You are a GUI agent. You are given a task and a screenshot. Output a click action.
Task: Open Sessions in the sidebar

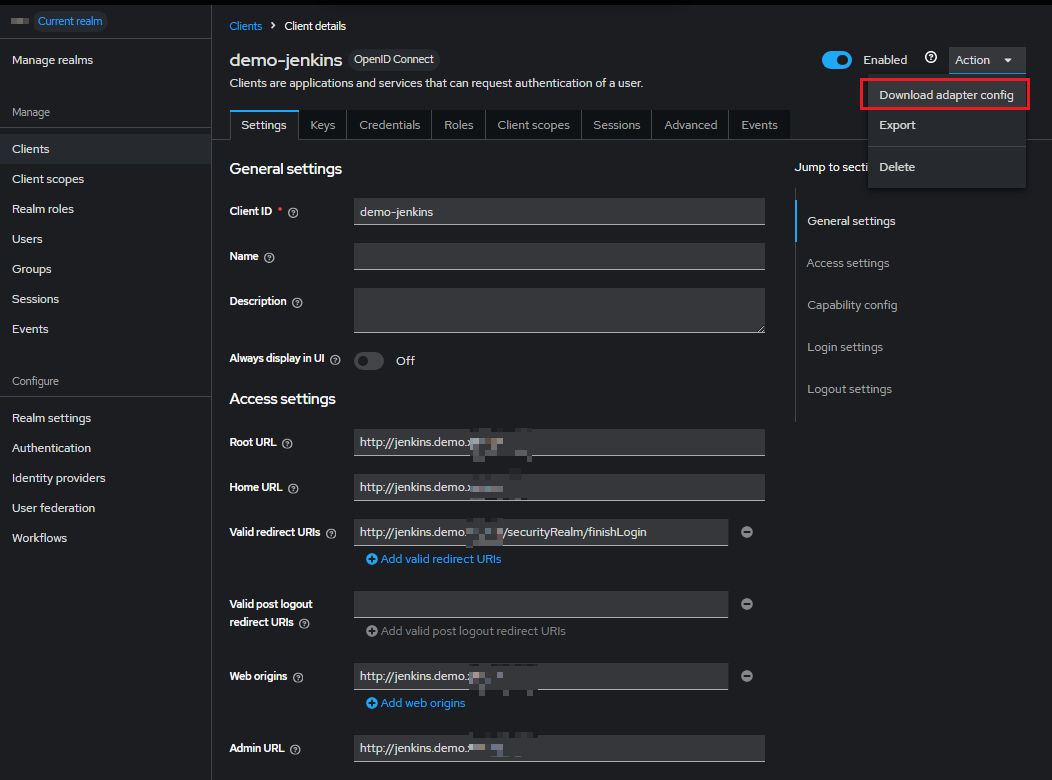point(105,299)
